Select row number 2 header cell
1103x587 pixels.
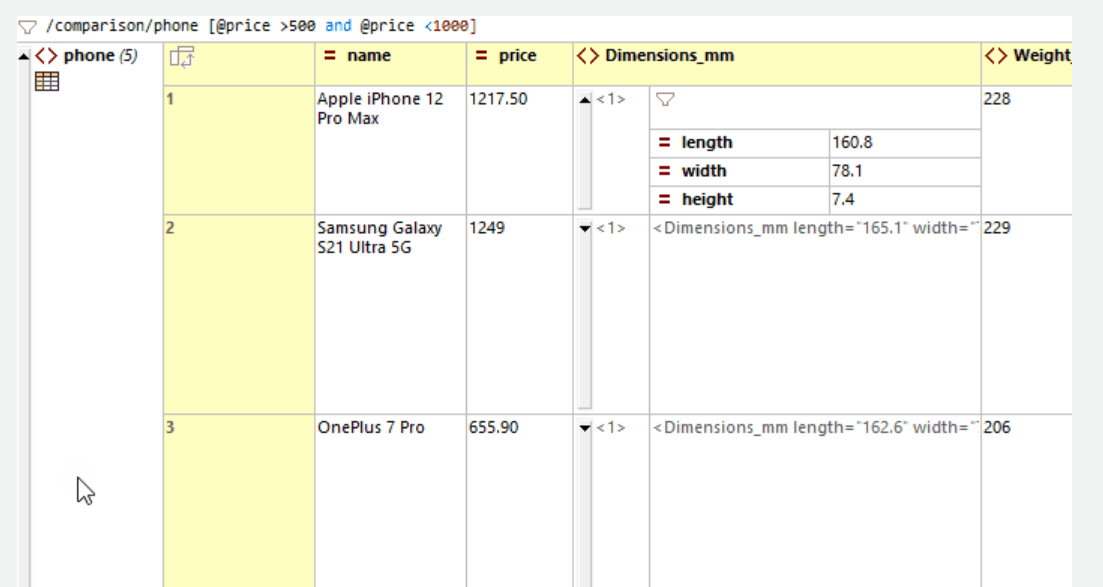(239, 315)
